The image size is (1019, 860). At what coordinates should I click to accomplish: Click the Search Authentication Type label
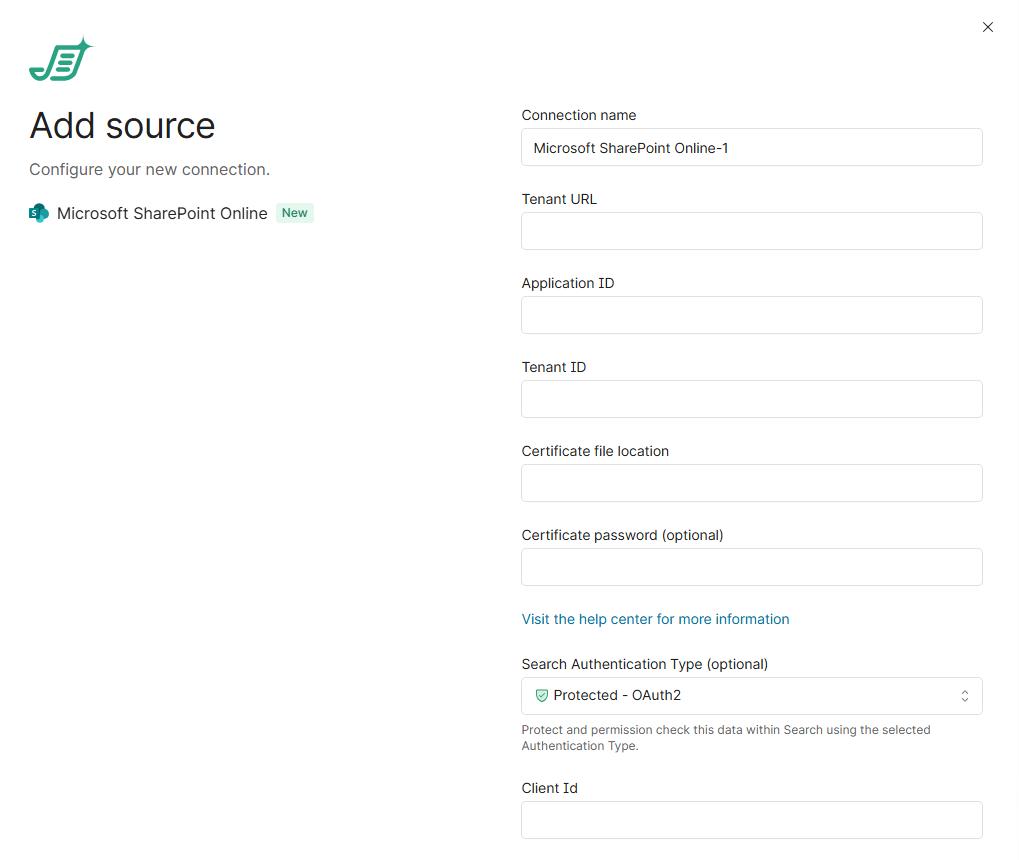click(x=644, y=664)
